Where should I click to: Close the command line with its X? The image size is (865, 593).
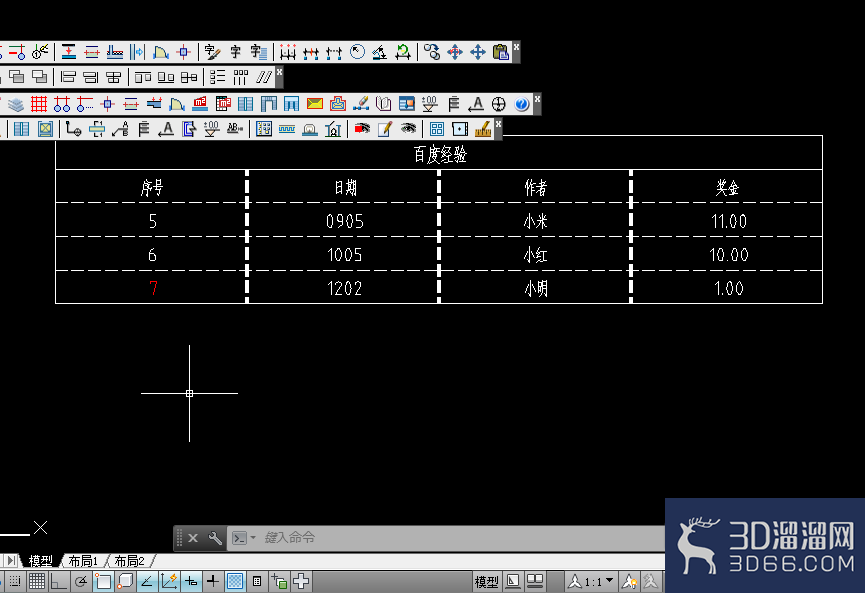[193, 538]
